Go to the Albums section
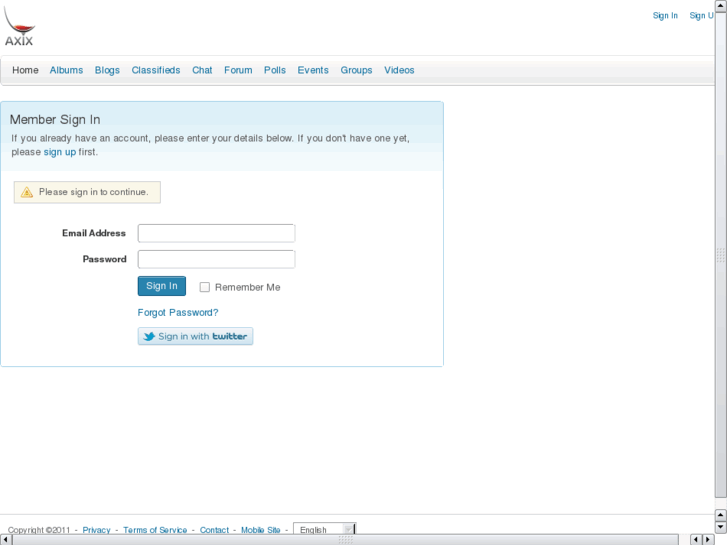This screenshot has width=727, height=545. (66, 70)
